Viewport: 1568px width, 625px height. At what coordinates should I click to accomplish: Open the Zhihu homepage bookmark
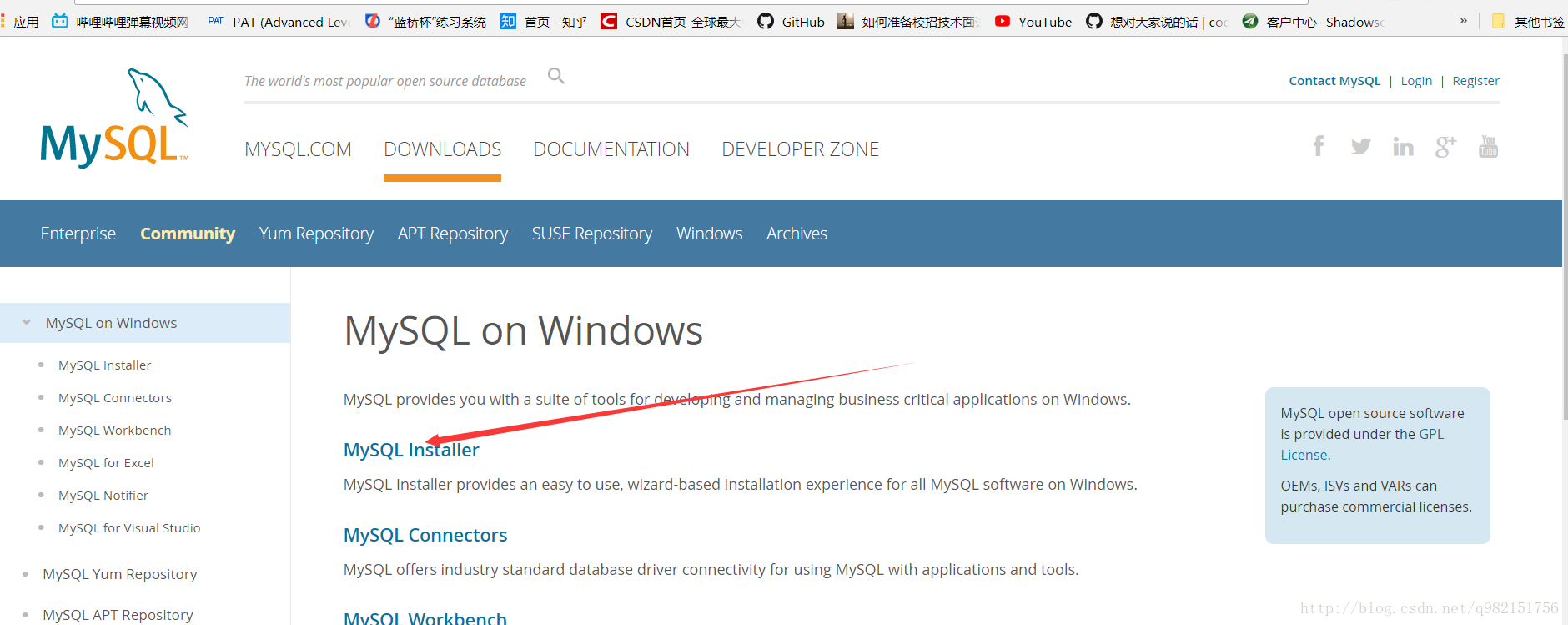[x=544, y=22]
